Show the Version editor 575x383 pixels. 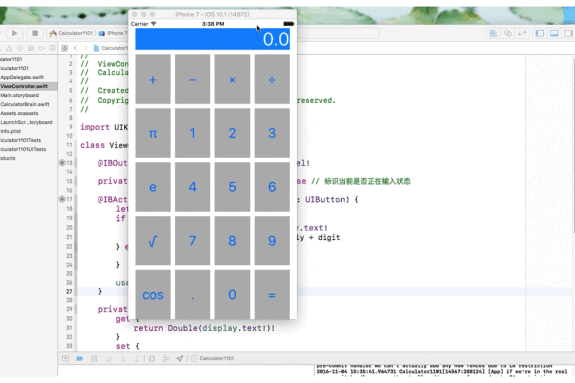point(521,34)
